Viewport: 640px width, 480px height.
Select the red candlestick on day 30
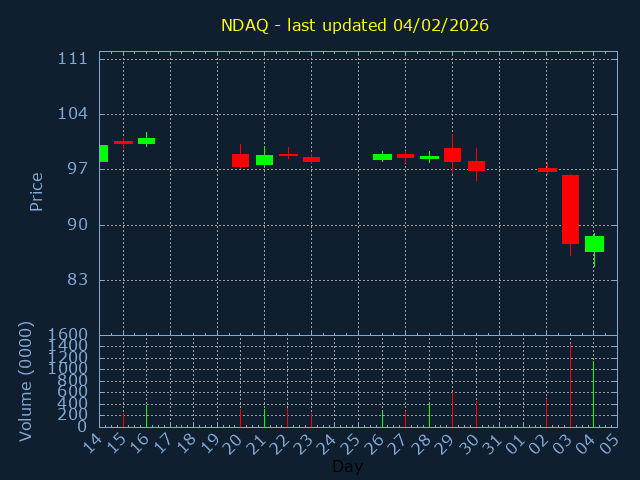tap(476, 166)
